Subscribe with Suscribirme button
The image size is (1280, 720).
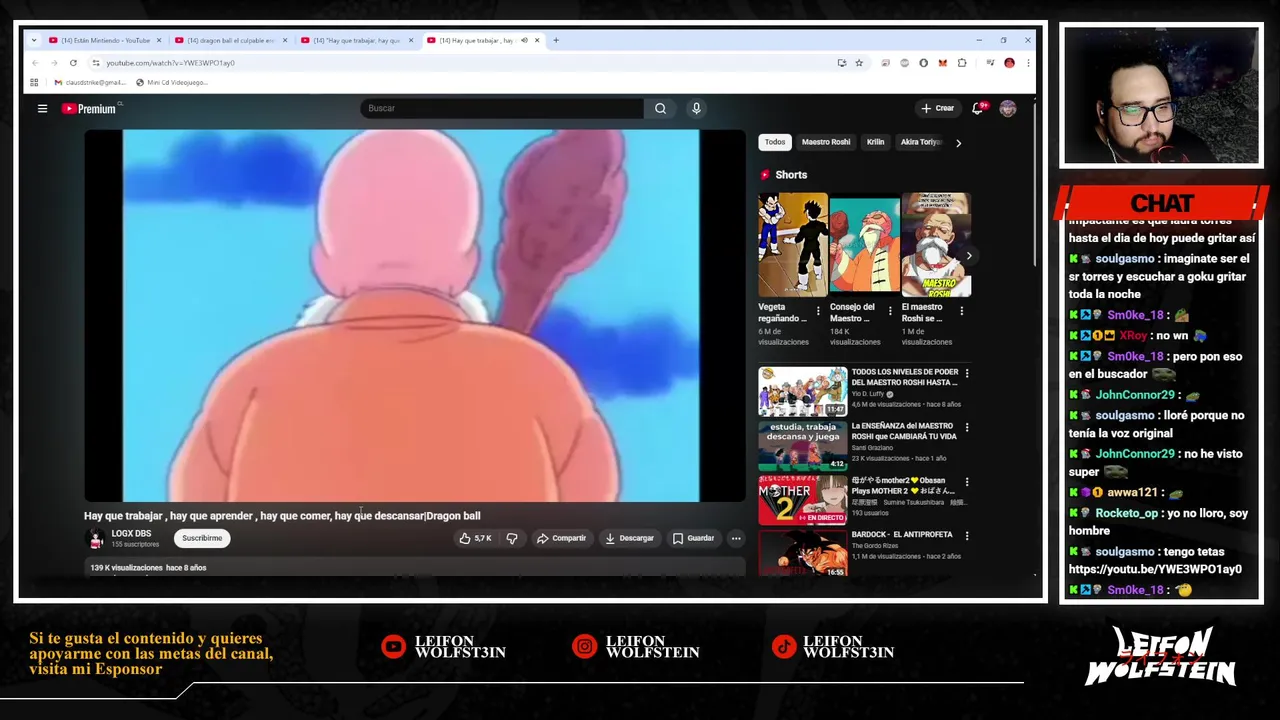point(202,538)
